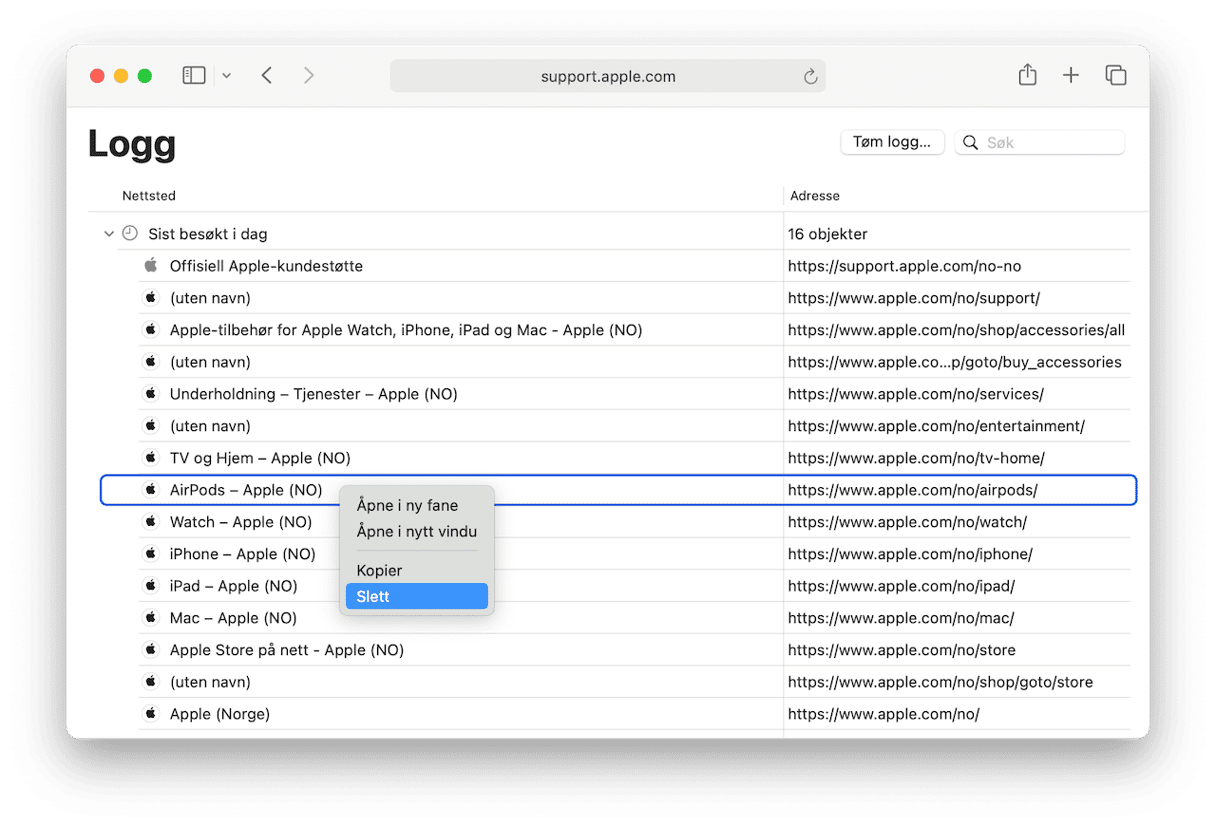Image resolution: width=1216 pixels, height=826 pixels.
Task: Open the sidebar dropdown chevron
Action: click(226, 76)
